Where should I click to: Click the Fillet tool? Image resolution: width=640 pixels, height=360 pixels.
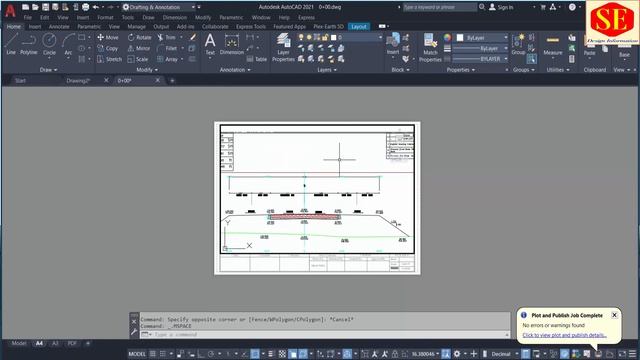167,48
